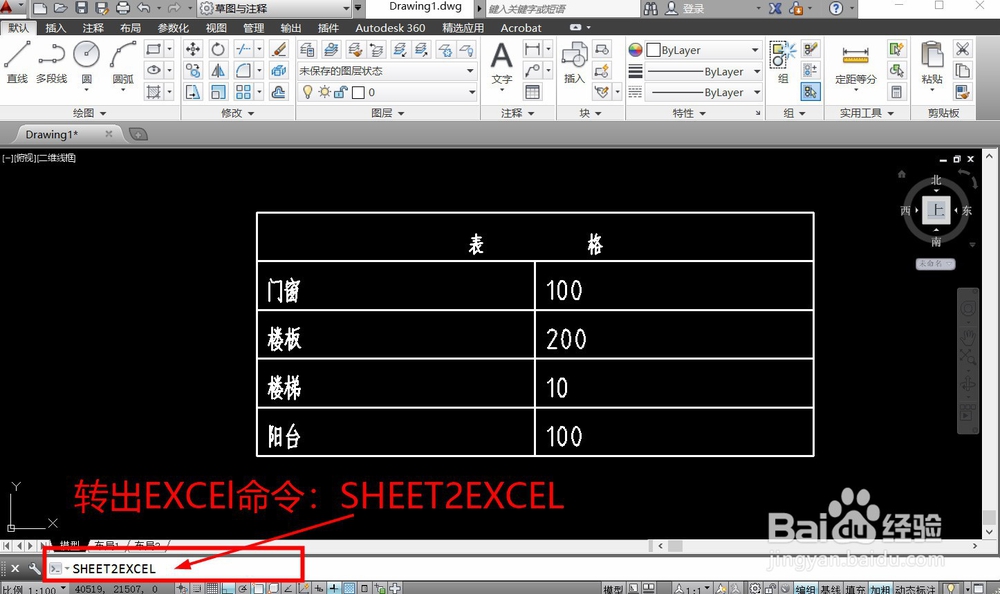Click the Rotate tool icon
Viewport: 1000px width, 594px height.
tap(218, 49)
